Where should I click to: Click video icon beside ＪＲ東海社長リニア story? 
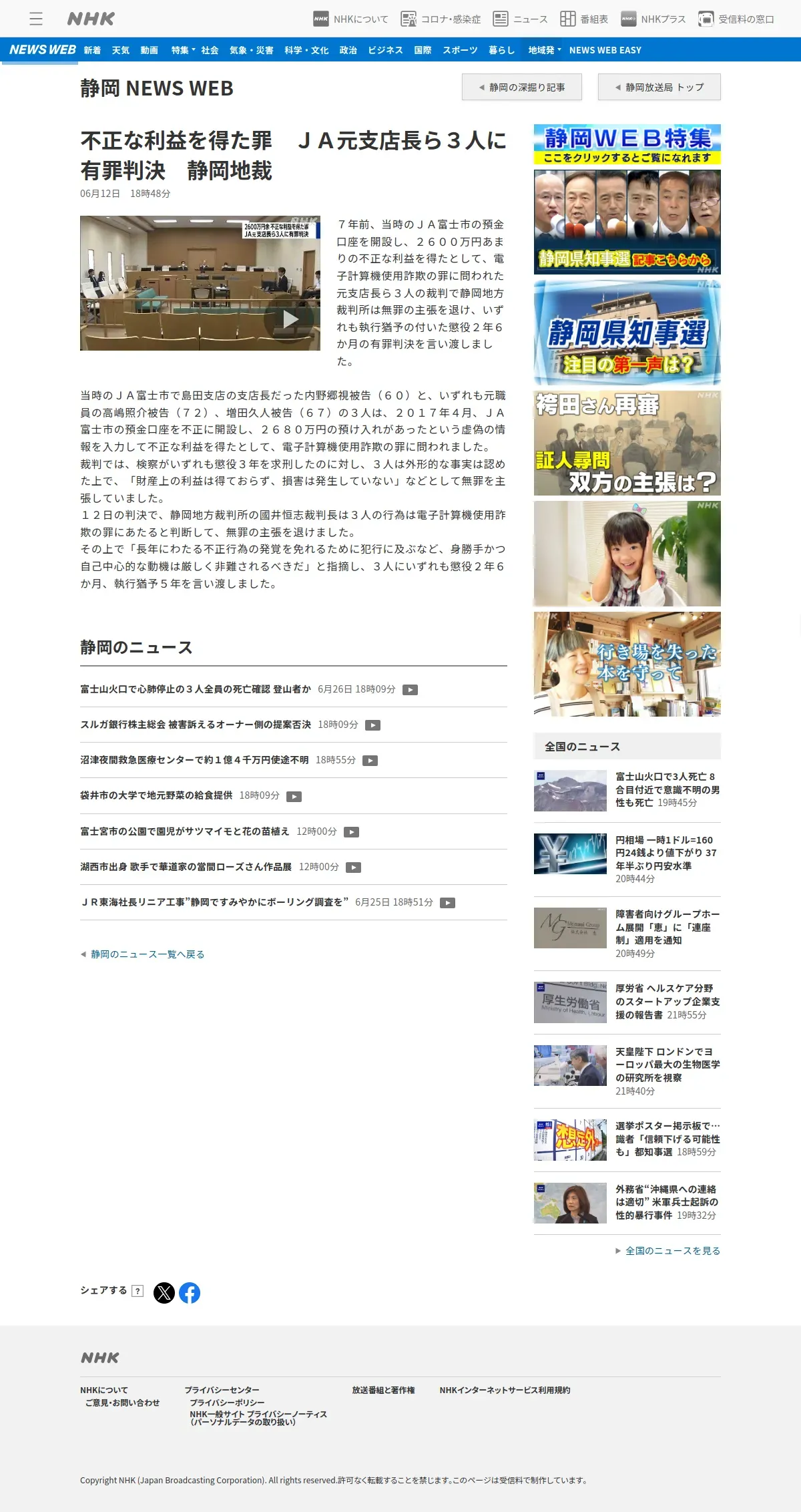coord(448,903)
